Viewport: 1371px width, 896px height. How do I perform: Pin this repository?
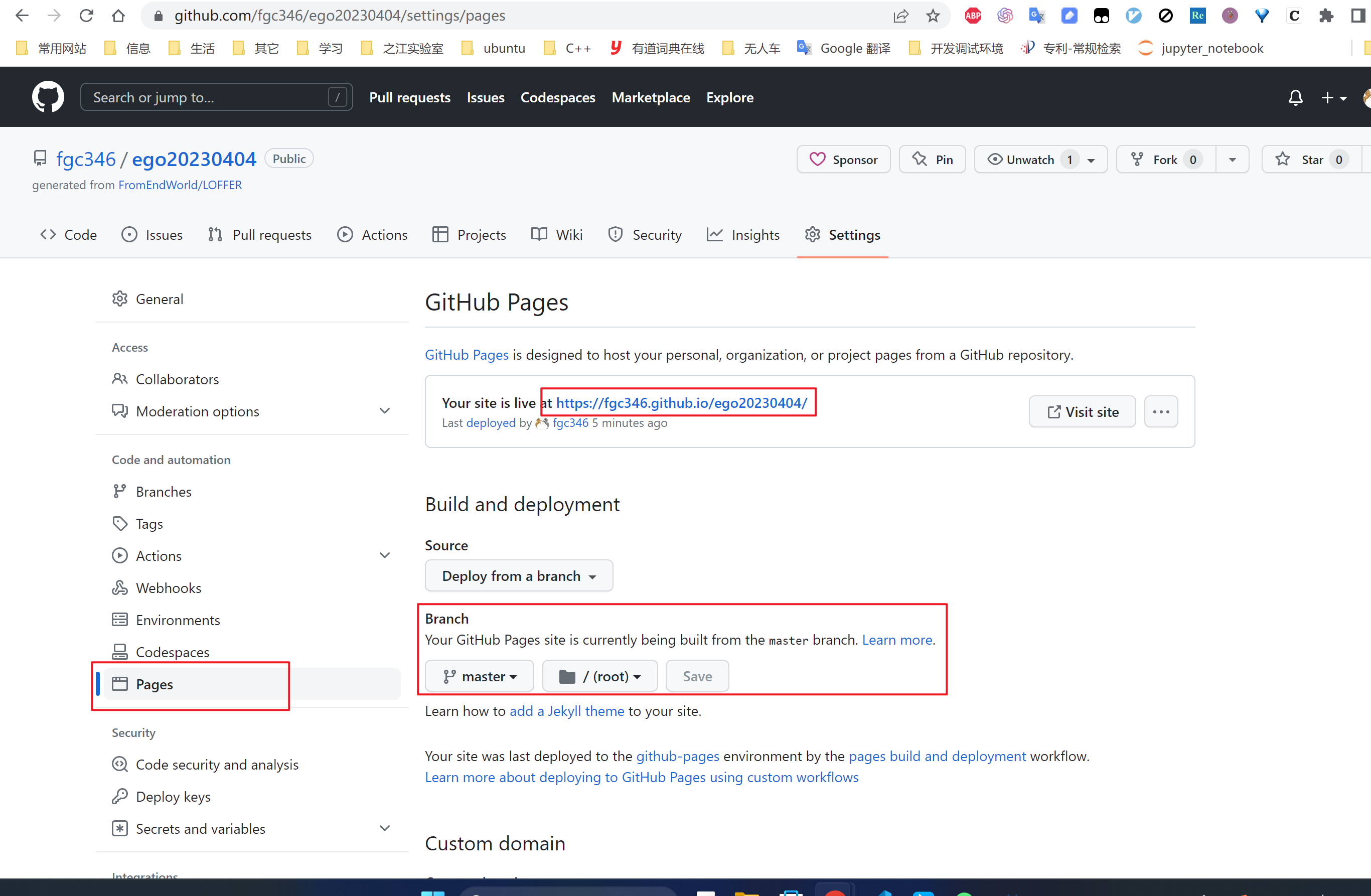[x=932, y=160]
